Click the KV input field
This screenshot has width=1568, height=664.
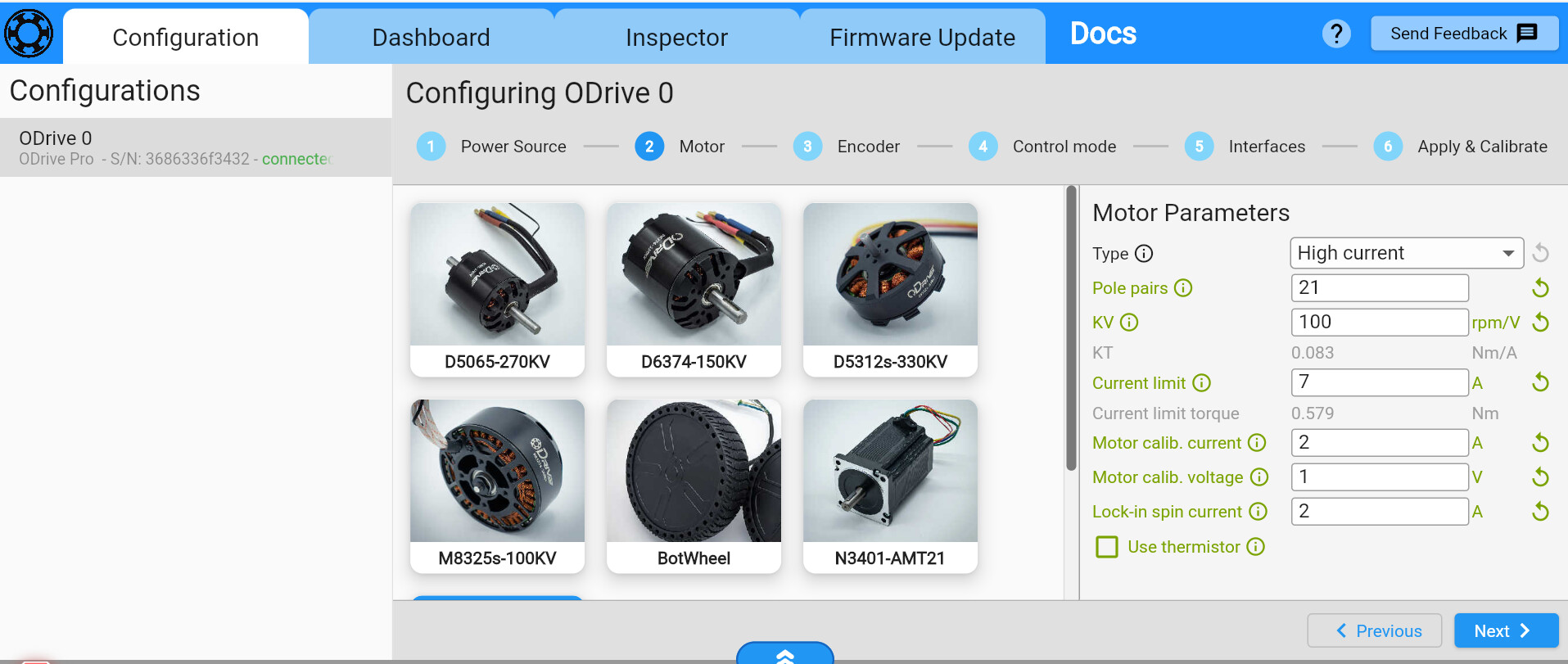pyautogui.click(x=1380, y=322)
